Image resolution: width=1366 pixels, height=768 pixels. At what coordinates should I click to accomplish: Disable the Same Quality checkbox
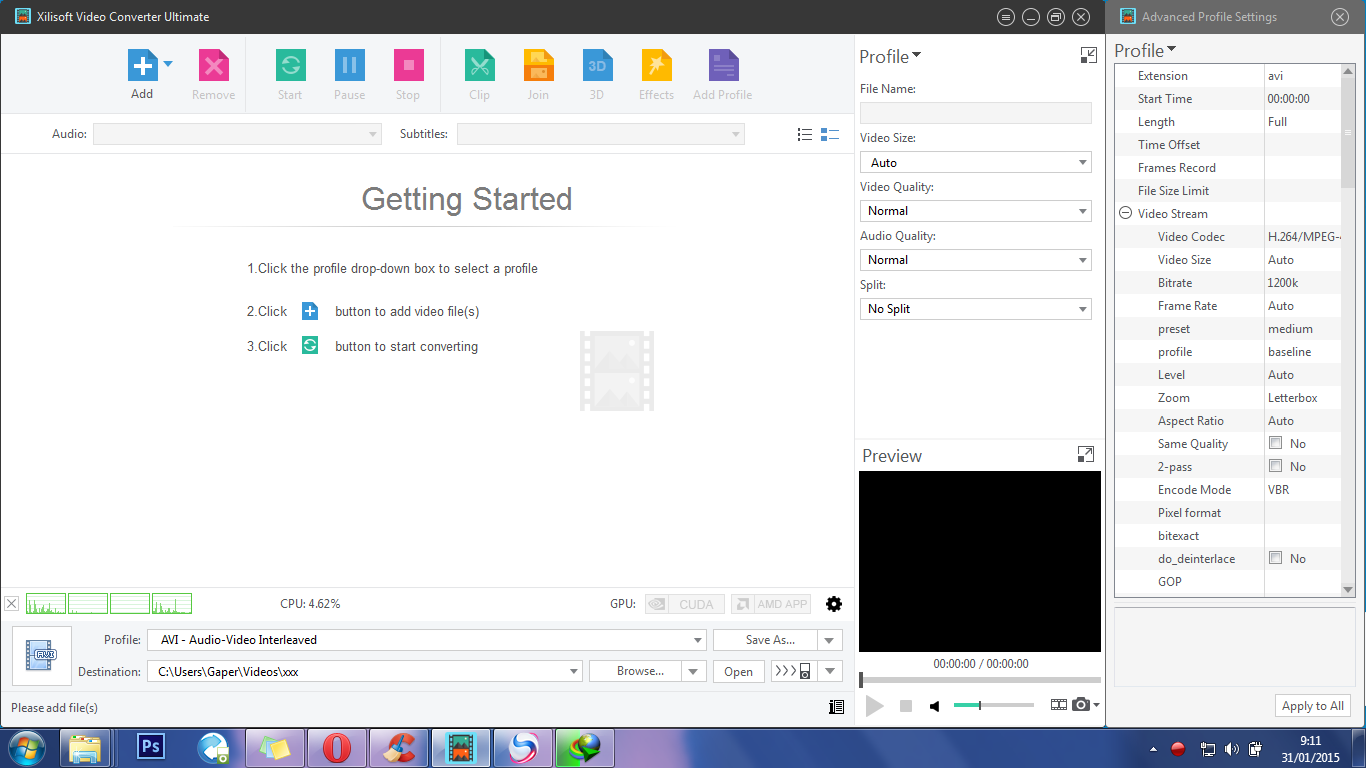click(x=1276, y=443)
